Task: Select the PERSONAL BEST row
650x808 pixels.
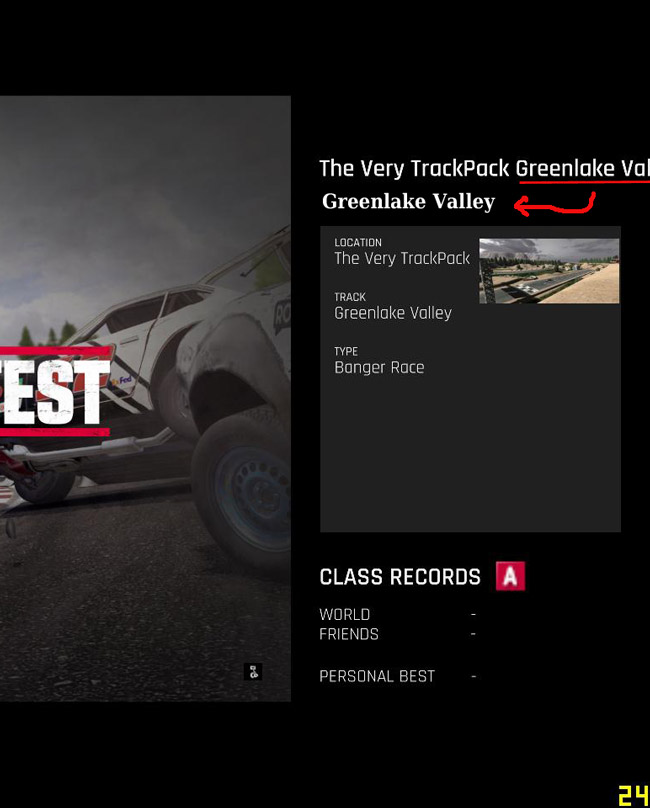Action: coord(398,676)
